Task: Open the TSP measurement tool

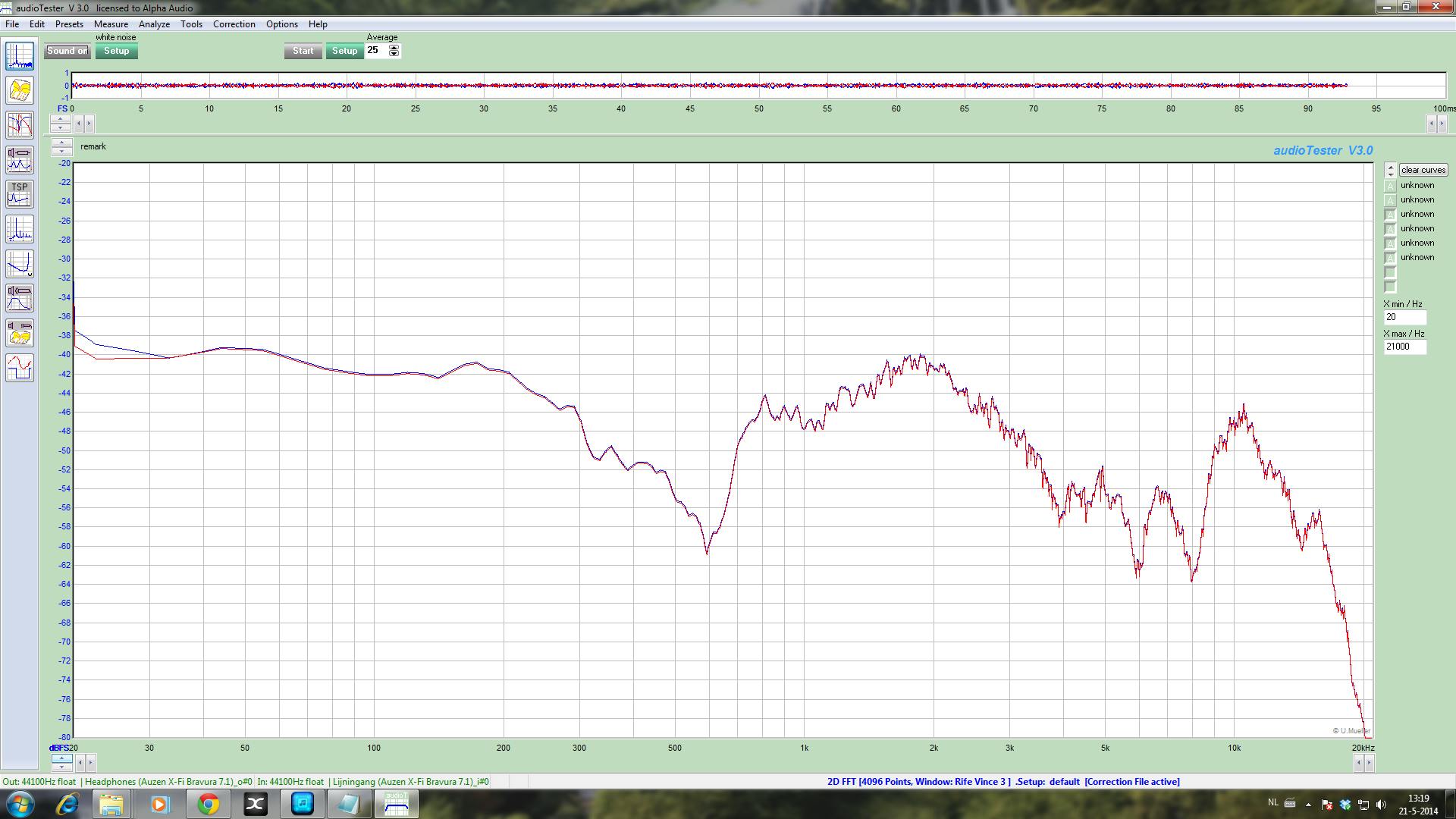Action: [x=20, y=194]
